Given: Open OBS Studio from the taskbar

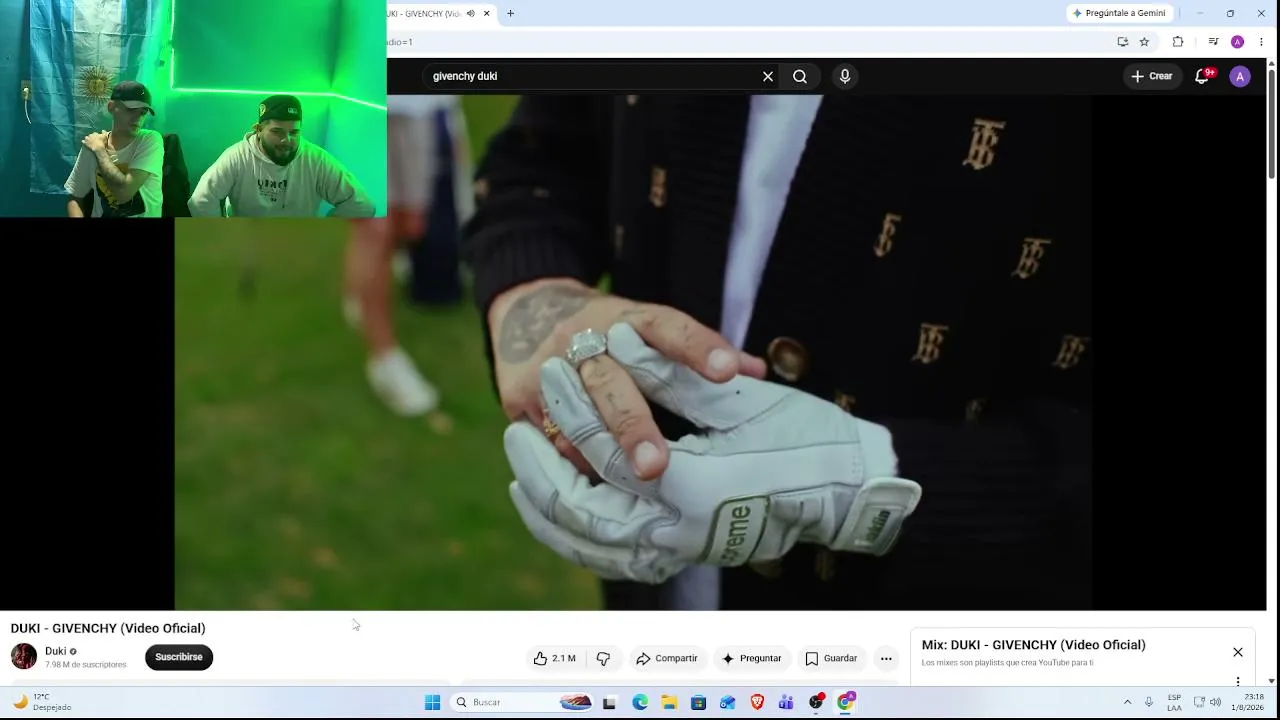Looking at the screenshot, I should tap(816, 703).
